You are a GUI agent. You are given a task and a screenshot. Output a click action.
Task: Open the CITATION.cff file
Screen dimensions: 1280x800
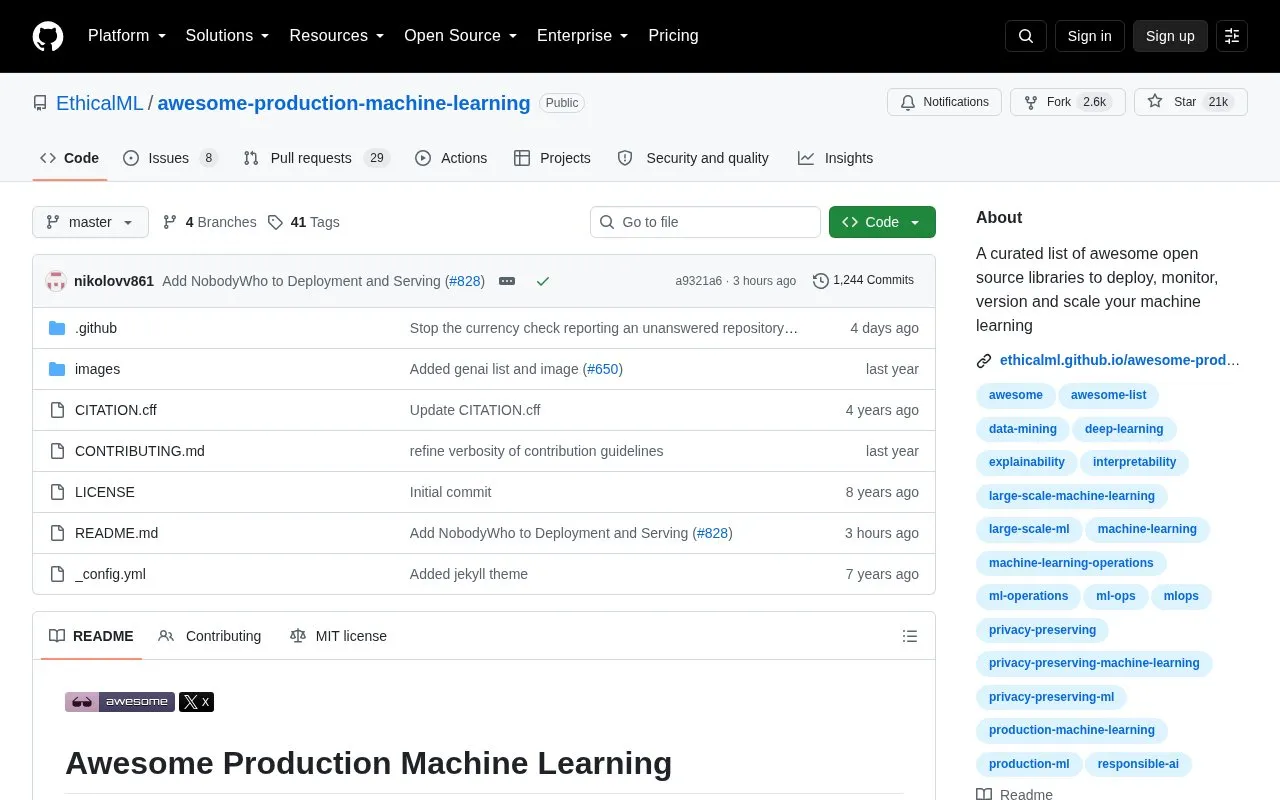coord(116,410)
